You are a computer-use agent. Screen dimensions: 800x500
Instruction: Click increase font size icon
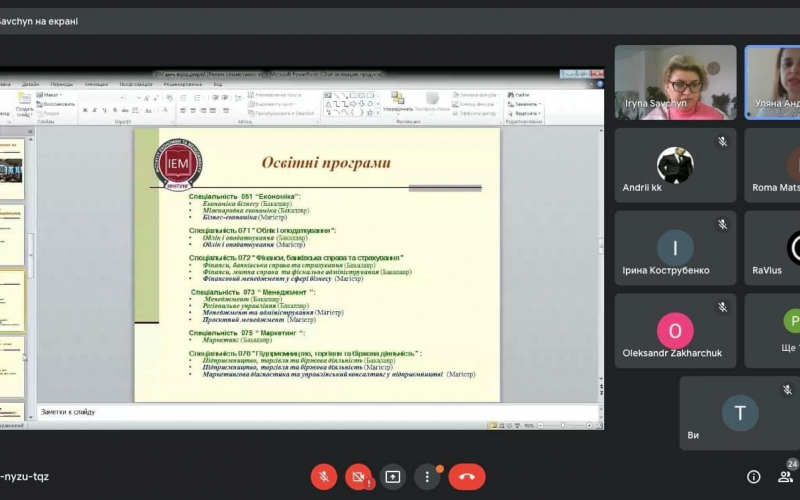pyautogui.click(x=146, y=98)
